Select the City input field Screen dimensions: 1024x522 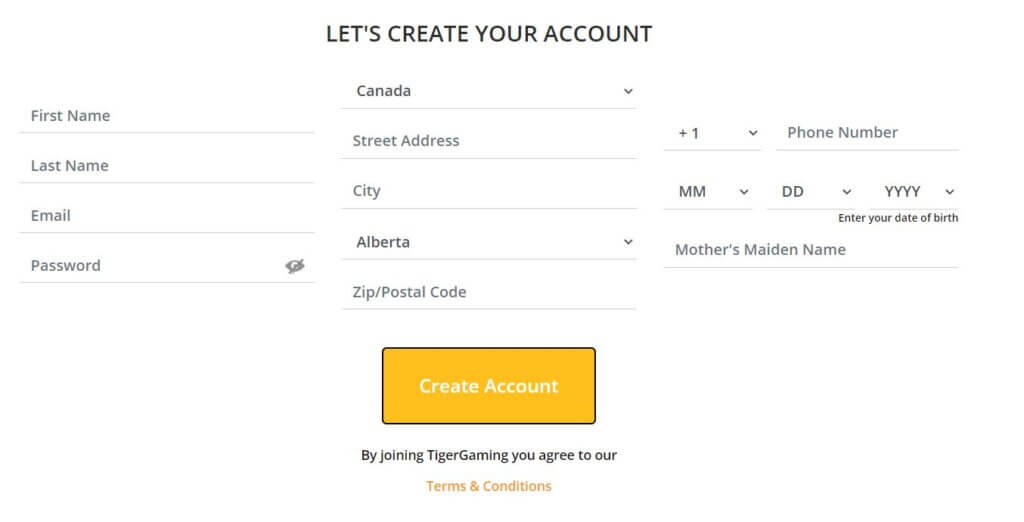pyautogui.click(x=488, y=191)
